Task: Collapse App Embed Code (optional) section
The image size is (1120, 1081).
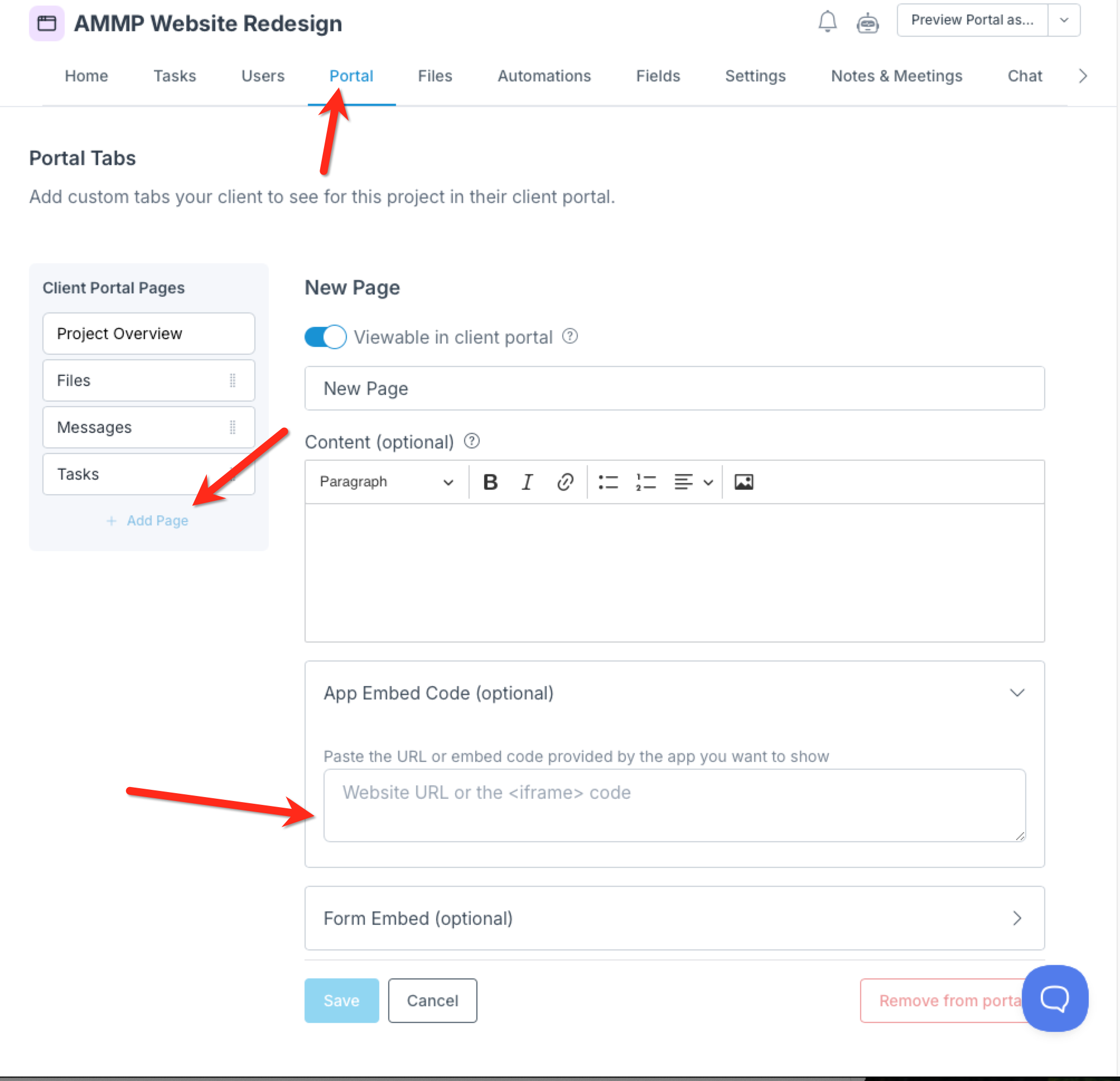Action: 1017,692
